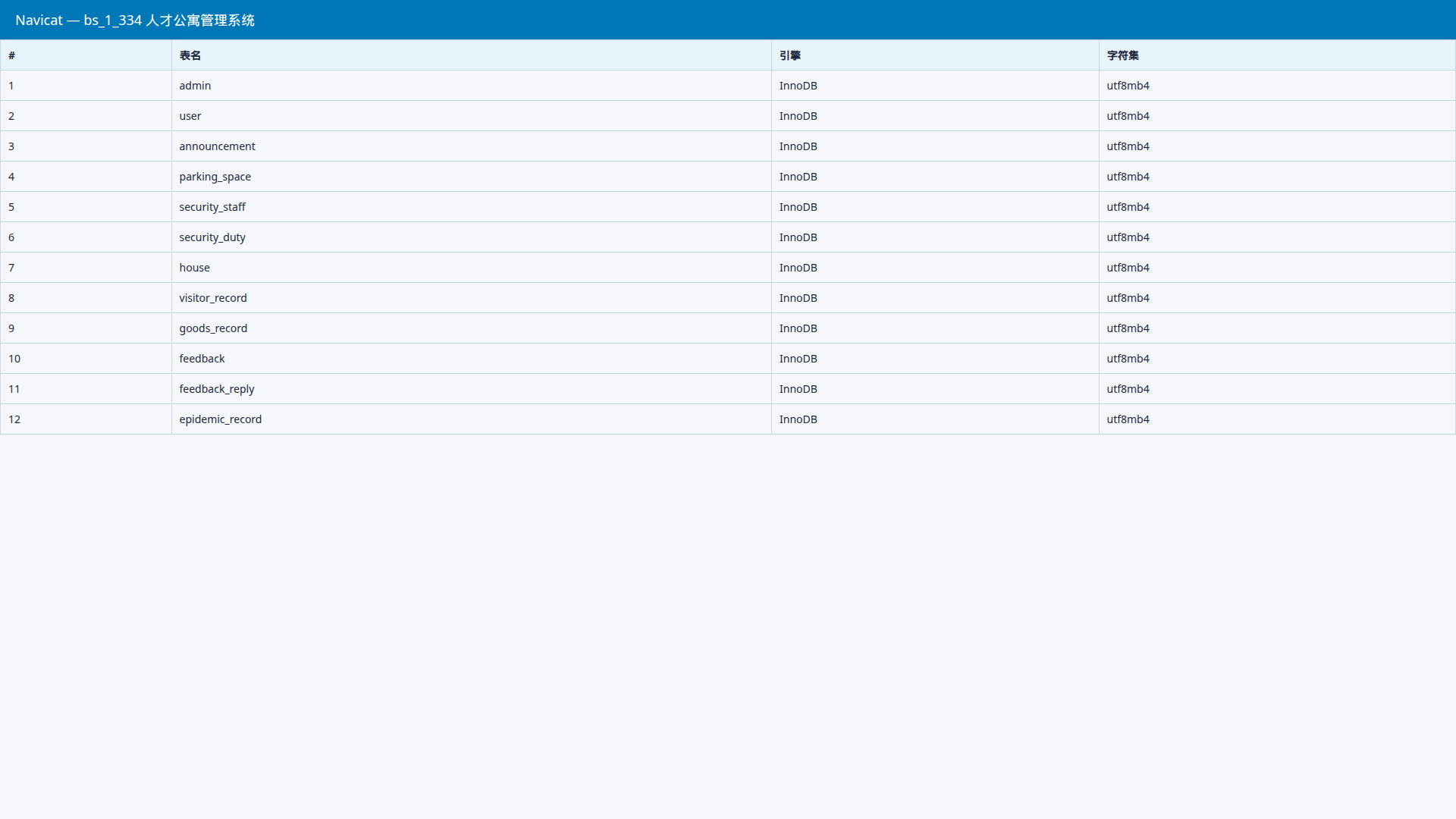This screenshot has height=819, width=1456.
Task: Click the InnoDB cell in the house row
Action: tap(935, 268)
